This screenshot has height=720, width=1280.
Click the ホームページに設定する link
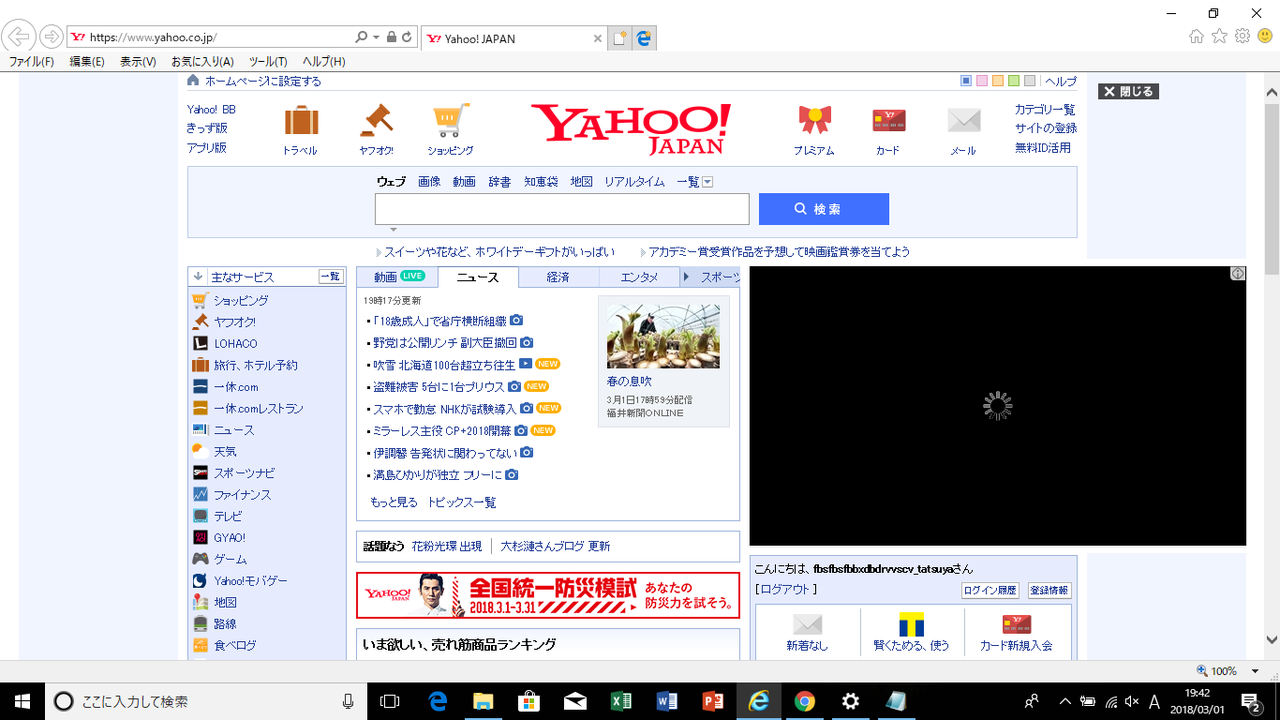(263, 81)
